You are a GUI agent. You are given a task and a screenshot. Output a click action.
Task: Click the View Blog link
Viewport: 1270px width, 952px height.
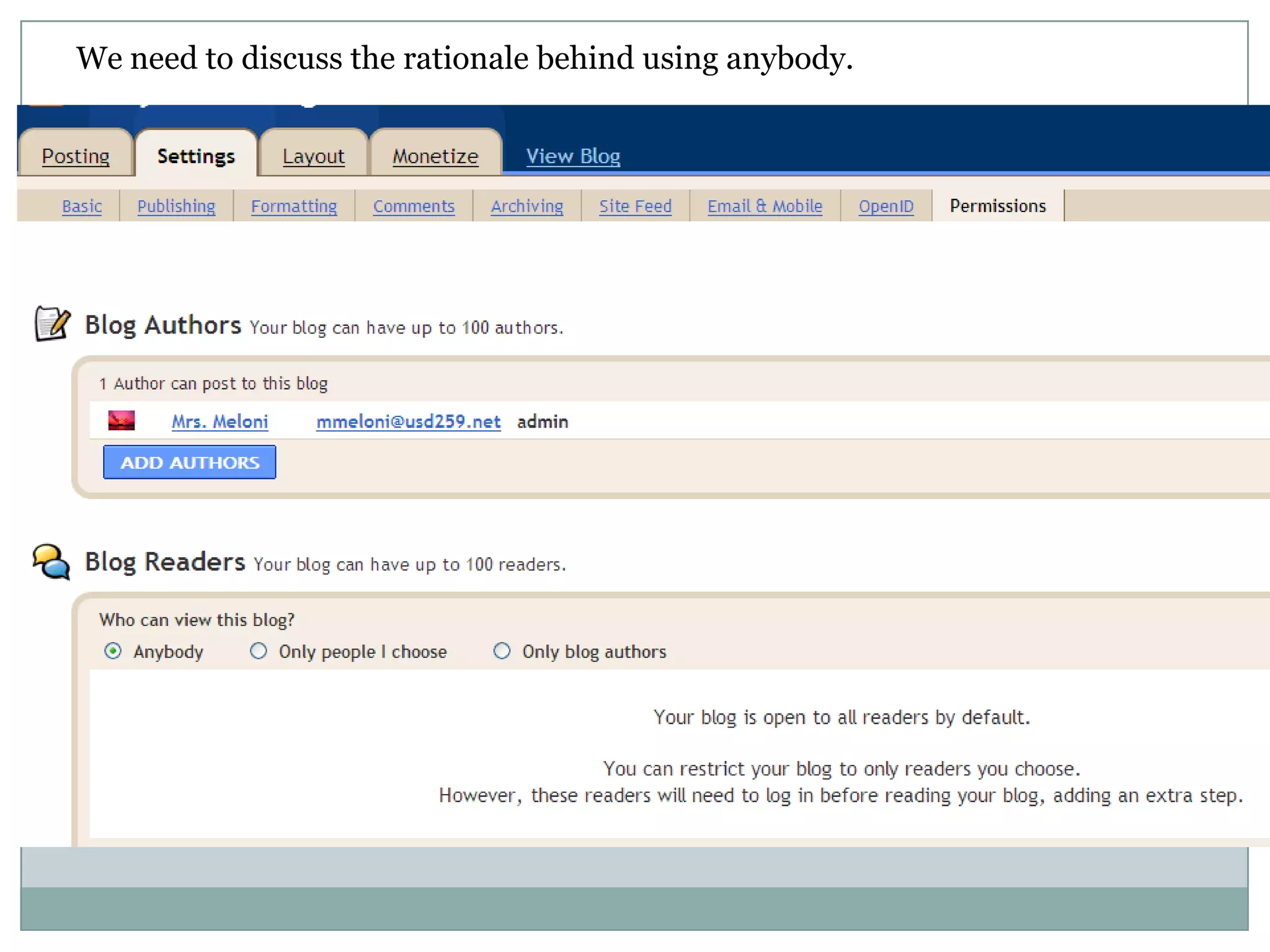[573, 156]
